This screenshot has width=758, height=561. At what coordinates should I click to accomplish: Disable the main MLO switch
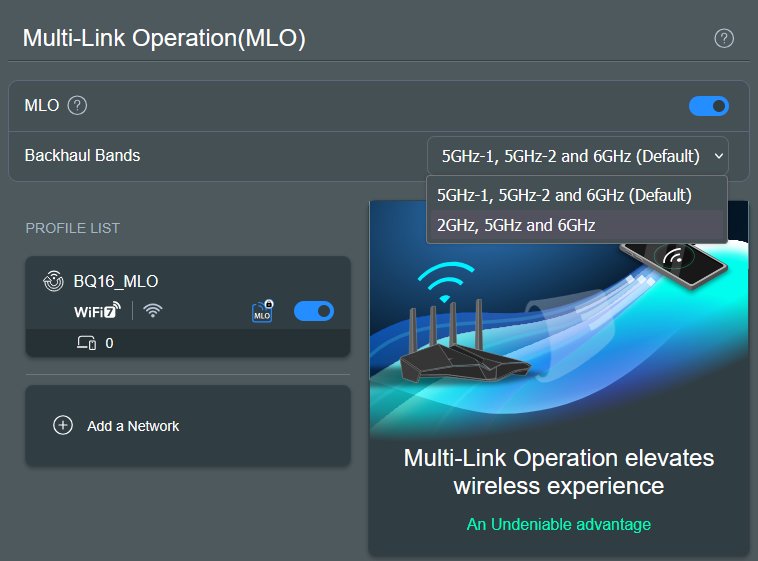click(708, 106)
